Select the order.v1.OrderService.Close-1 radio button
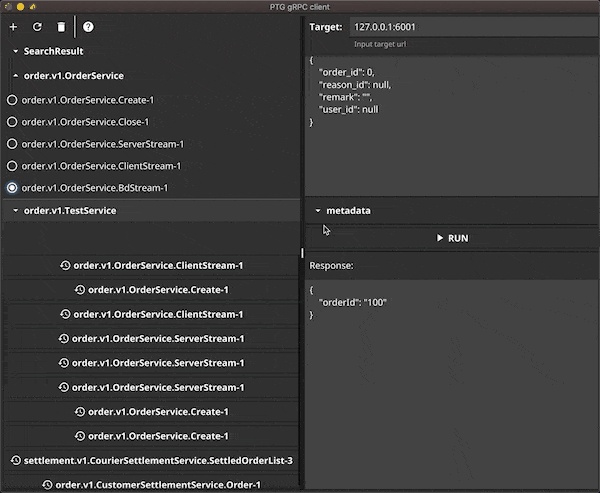The image size is (600, 493). click(12, 122)
